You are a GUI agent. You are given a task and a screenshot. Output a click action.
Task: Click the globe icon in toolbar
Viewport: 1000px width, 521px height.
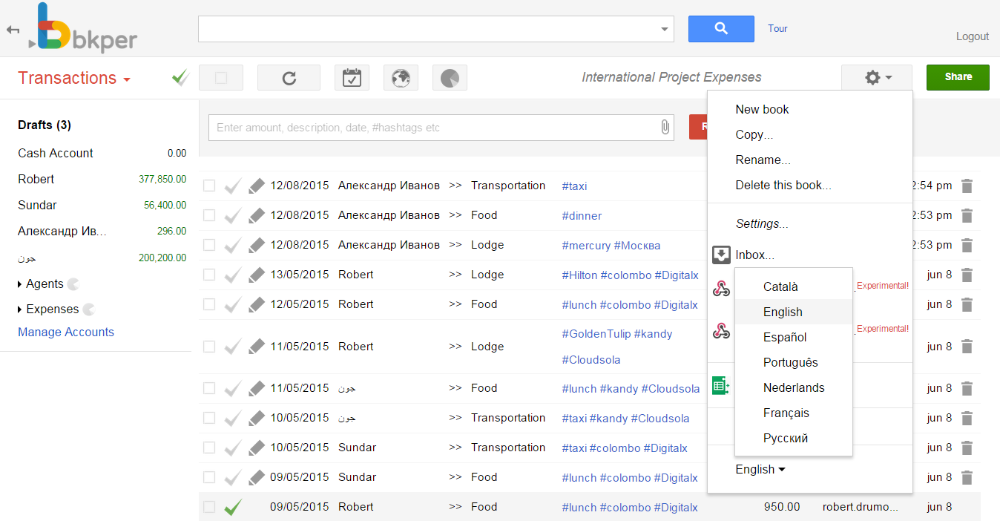pyautogui.click(x=401, y=78)
